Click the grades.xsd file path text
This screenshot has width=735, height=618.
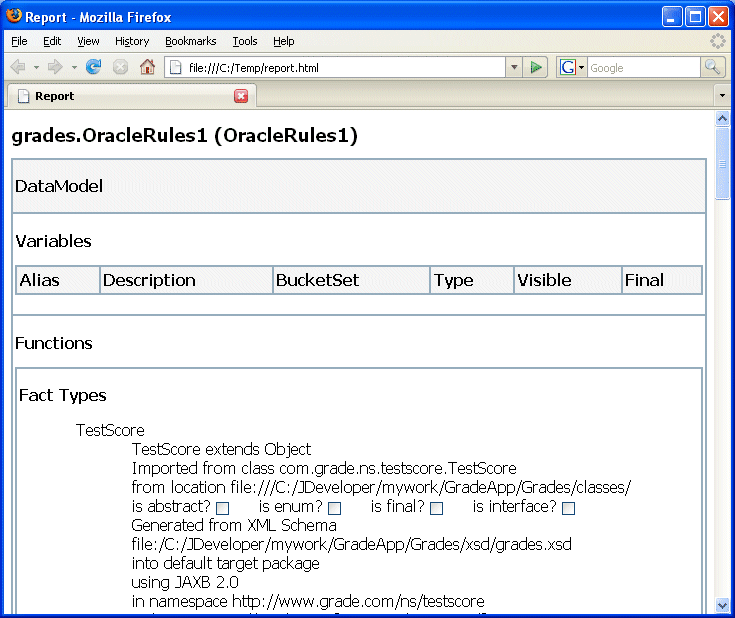[352, 544]
